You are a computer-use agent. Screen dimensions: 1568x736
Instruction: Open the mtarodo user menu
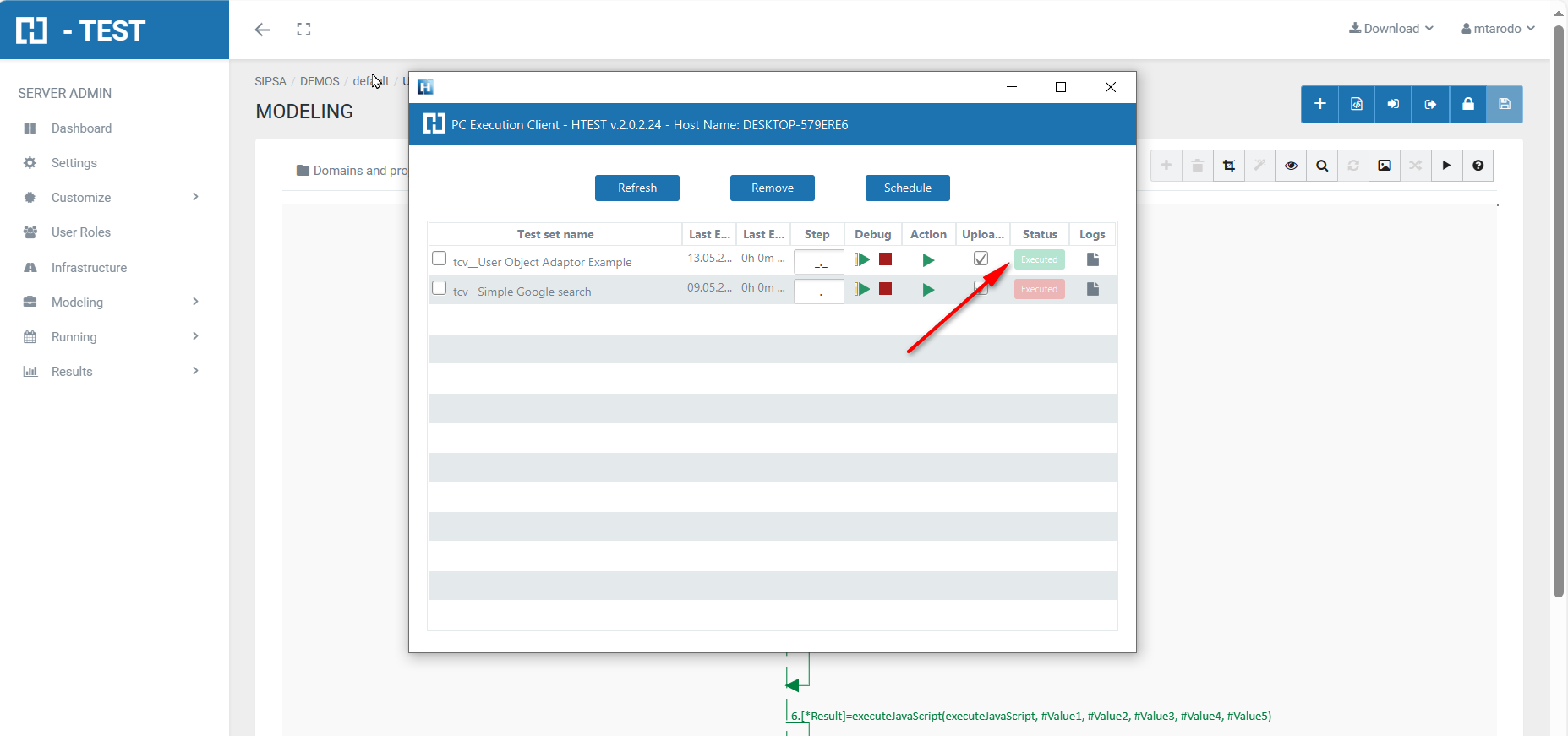[x=1498, y=29]
